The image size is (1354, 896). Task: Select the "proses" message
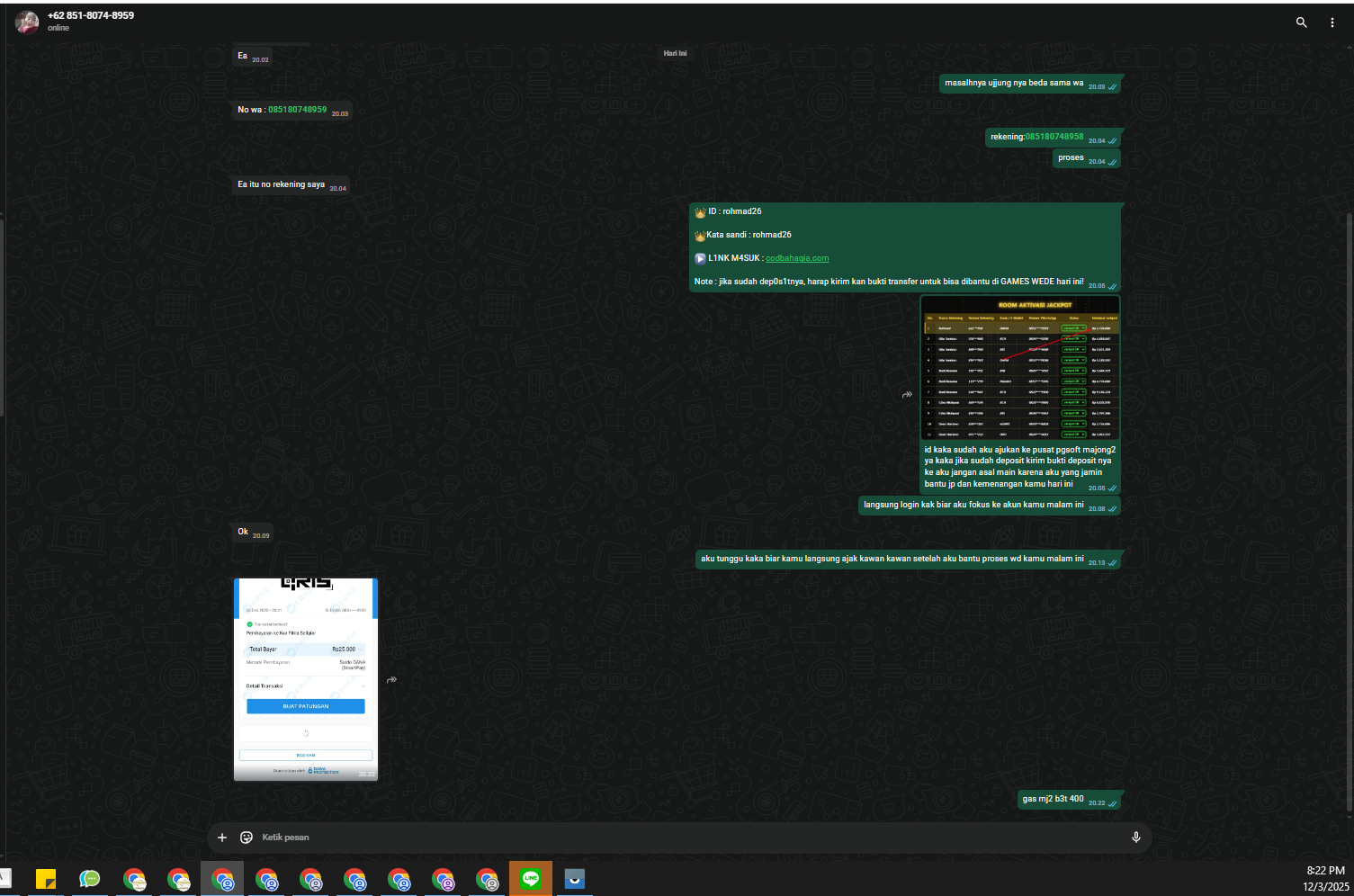point(1087,158)
